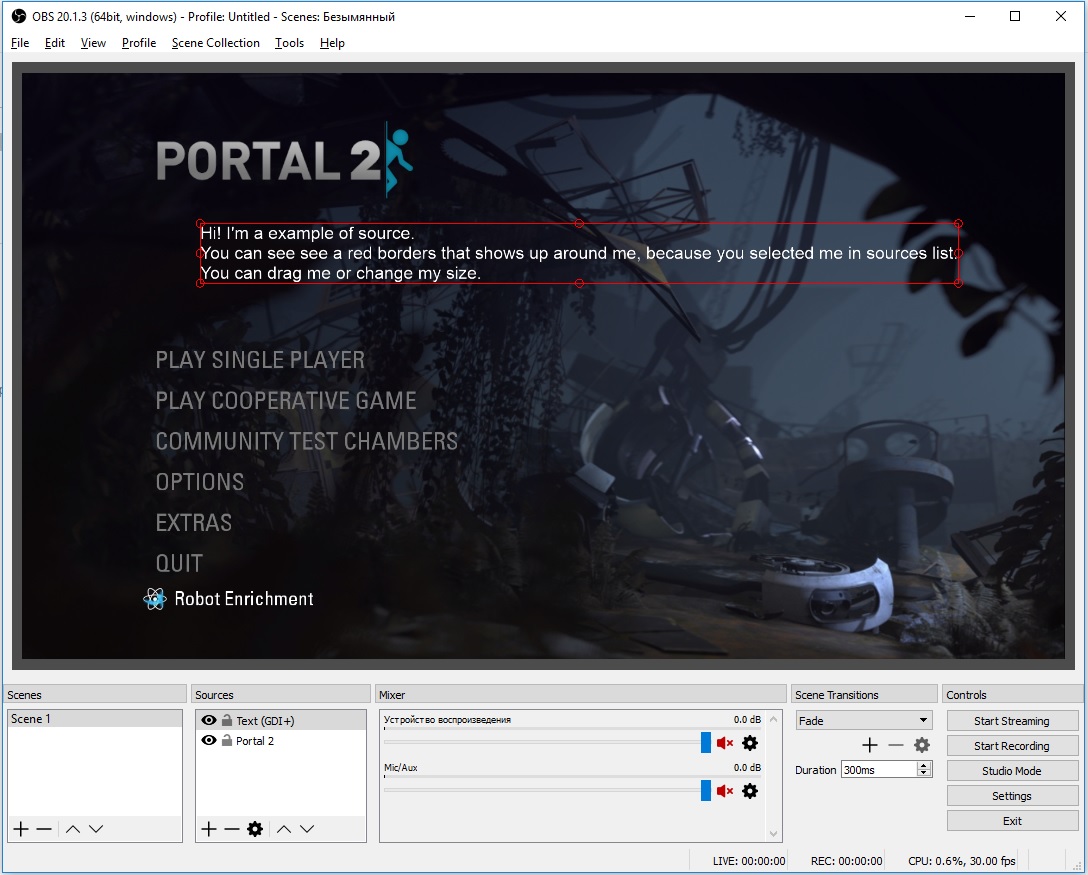This screenshot has width=1088, height=875.
Task: Open Mic/Aux audio settings gear
Action: coord(750,791)
